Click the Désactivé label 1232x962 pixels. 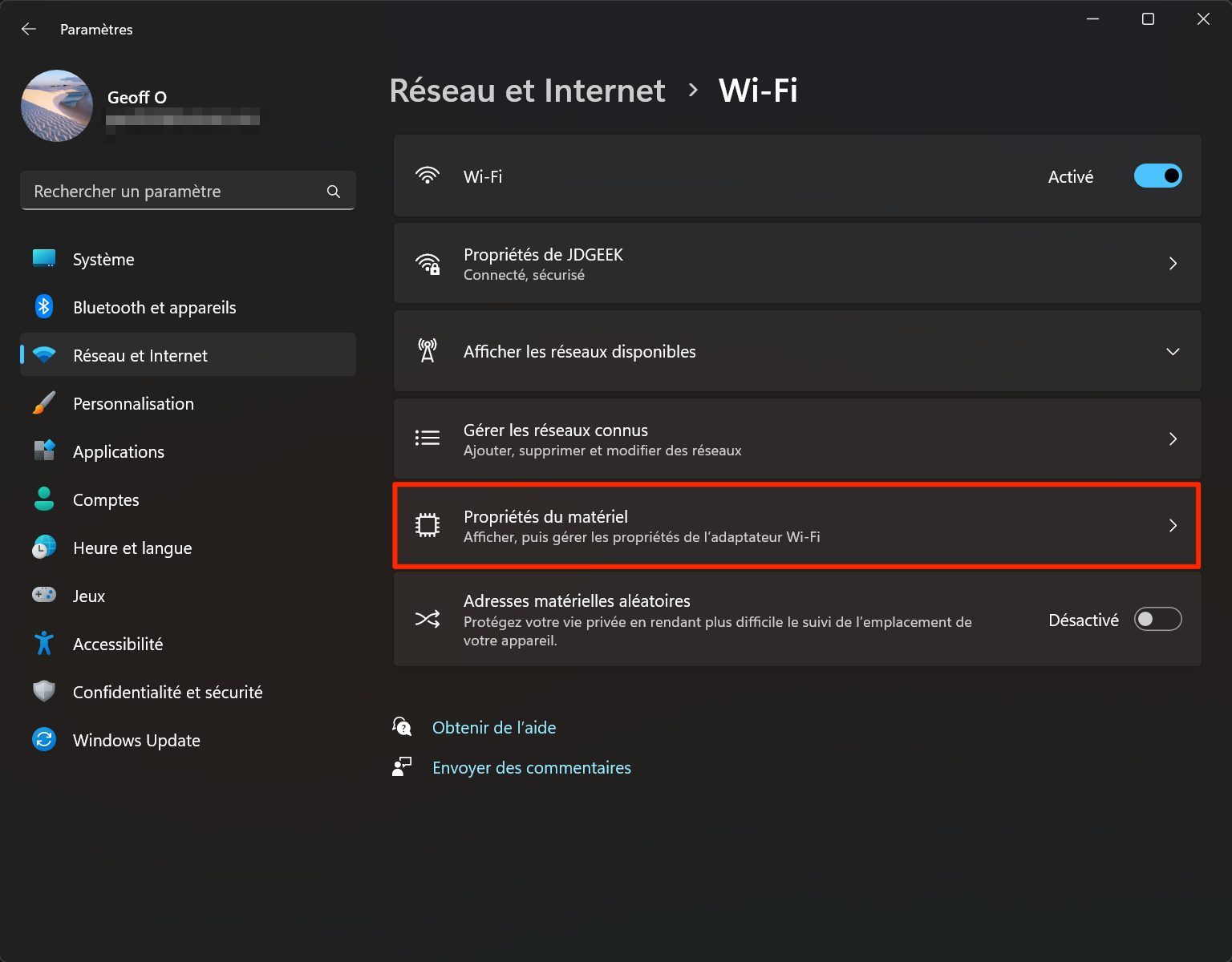(x=1084, y=620)
